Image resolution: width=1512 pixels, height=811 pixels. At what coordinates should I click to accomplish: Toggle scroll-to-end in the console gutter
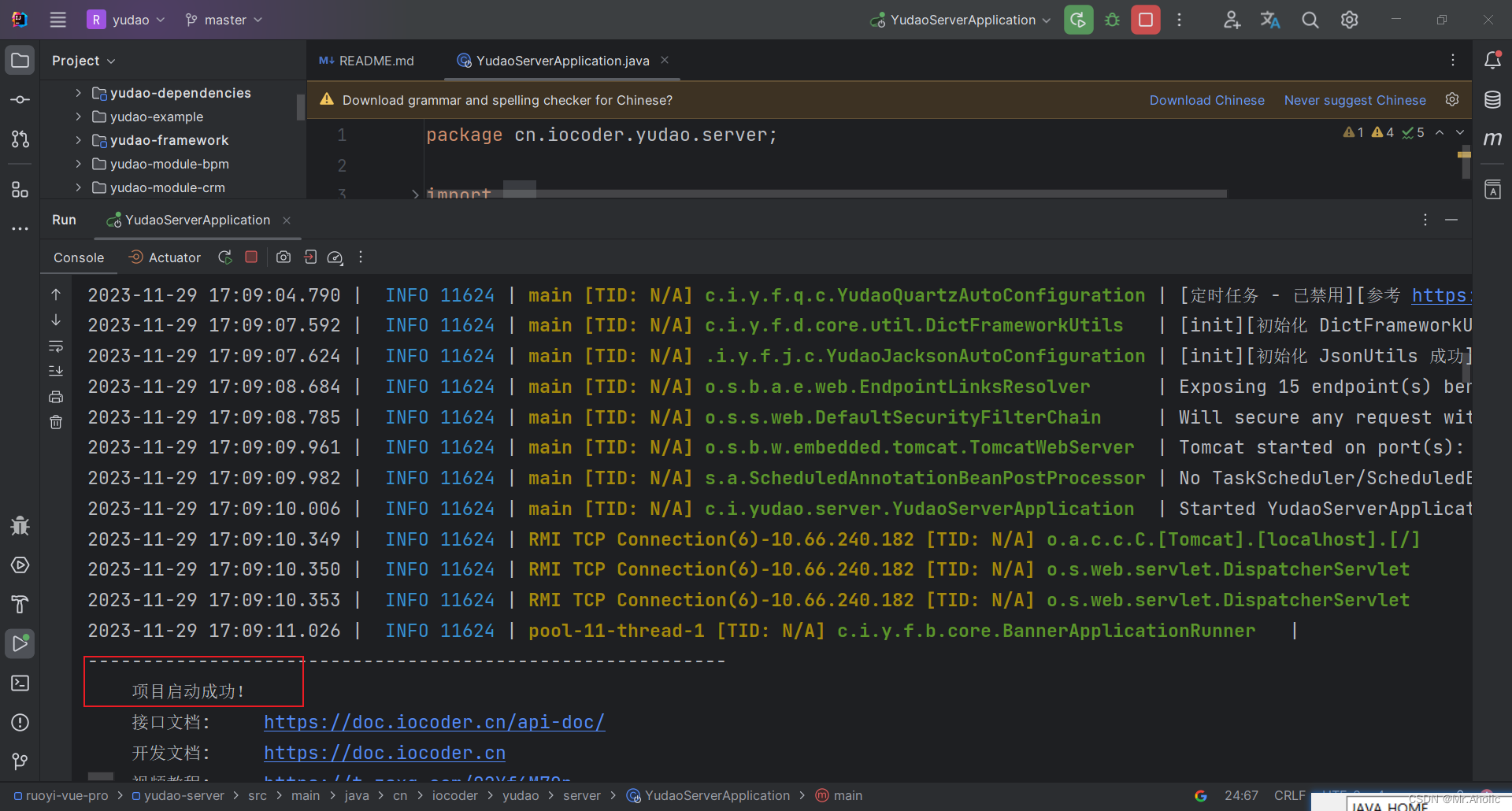point(55,371)
